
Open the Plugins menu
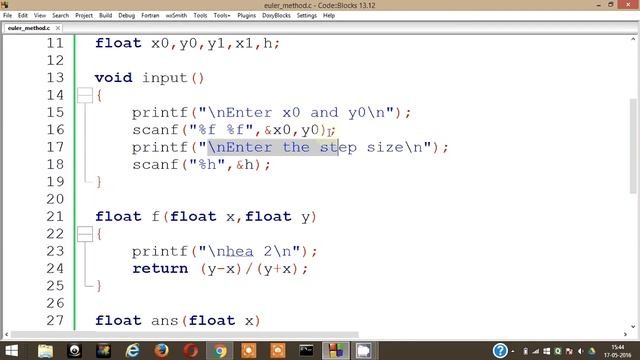point(246,16)
